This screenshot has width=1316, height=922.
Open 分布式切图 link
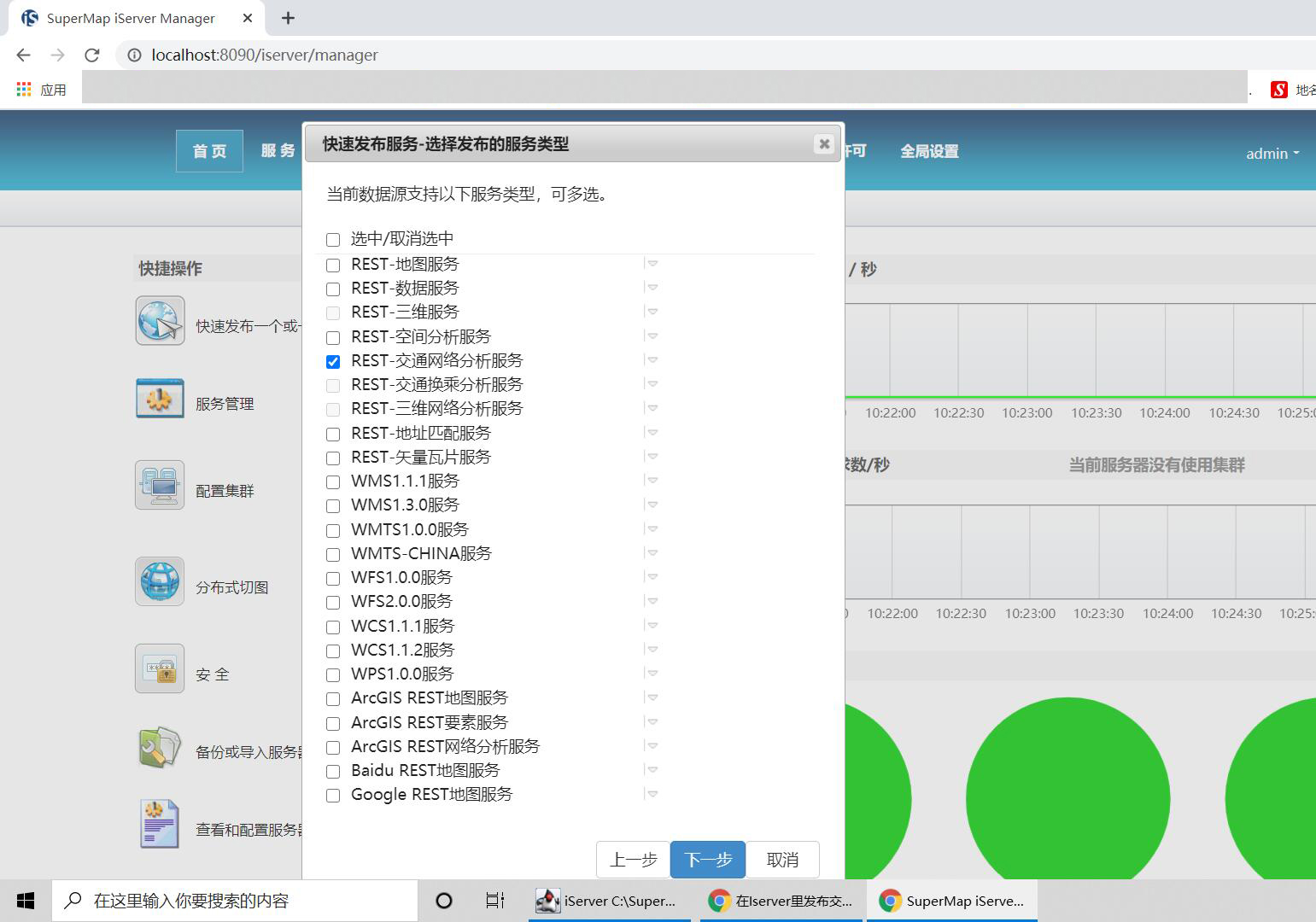pos(231,587)
